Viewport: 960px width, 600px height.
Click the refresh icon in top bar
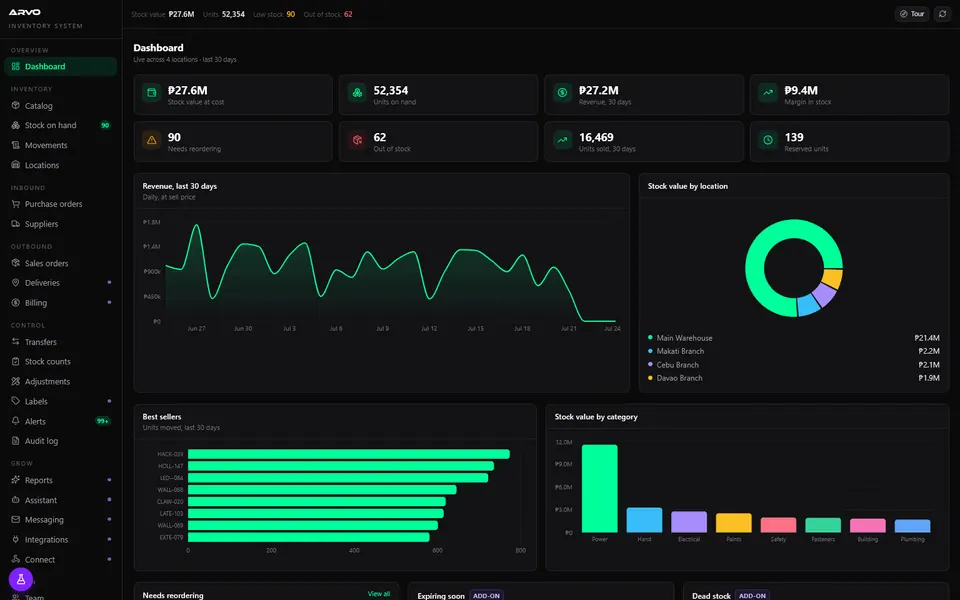(942, 14)
